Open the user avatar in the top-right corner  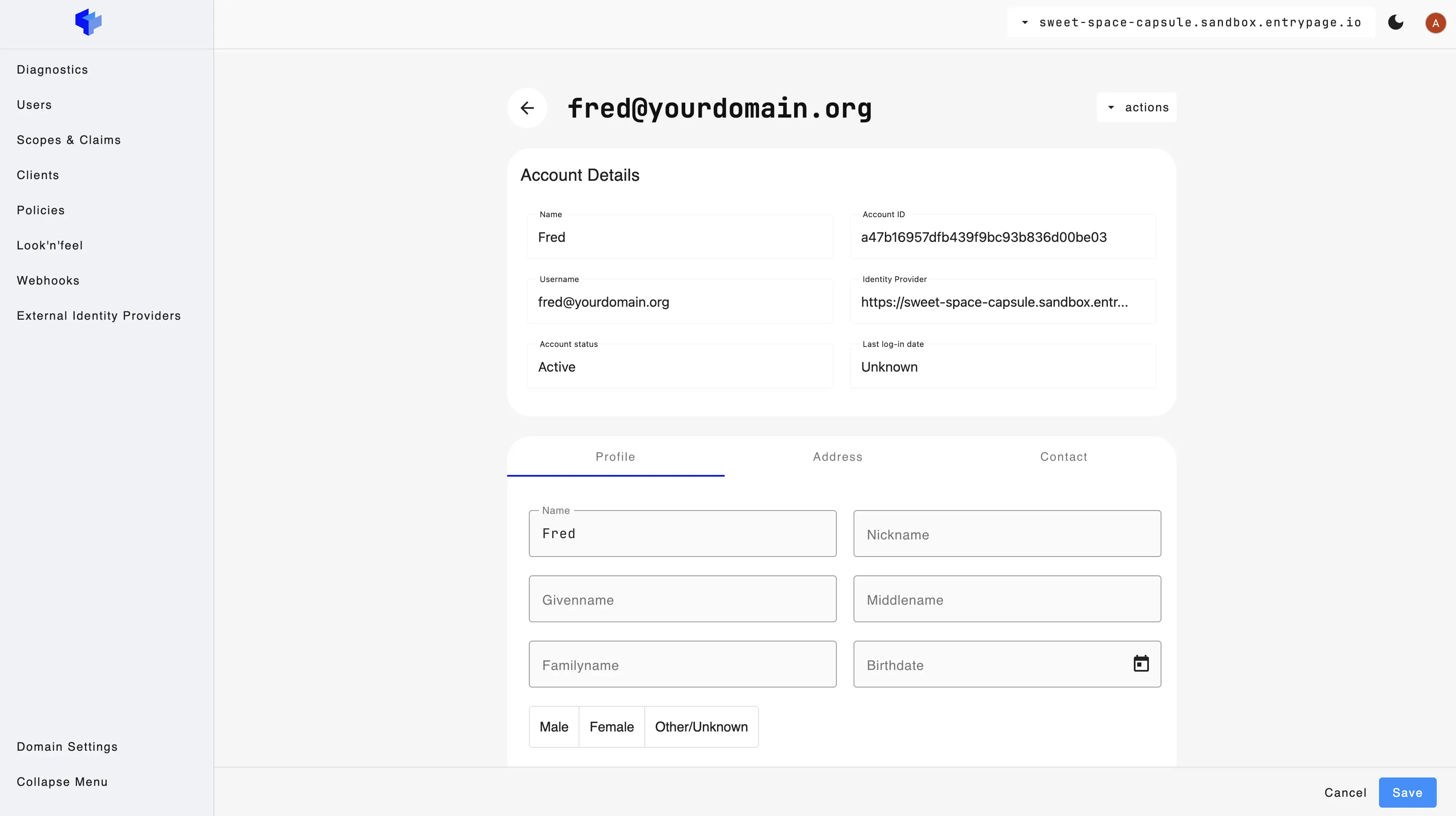pyautogui.click(x=1435, y=23)
